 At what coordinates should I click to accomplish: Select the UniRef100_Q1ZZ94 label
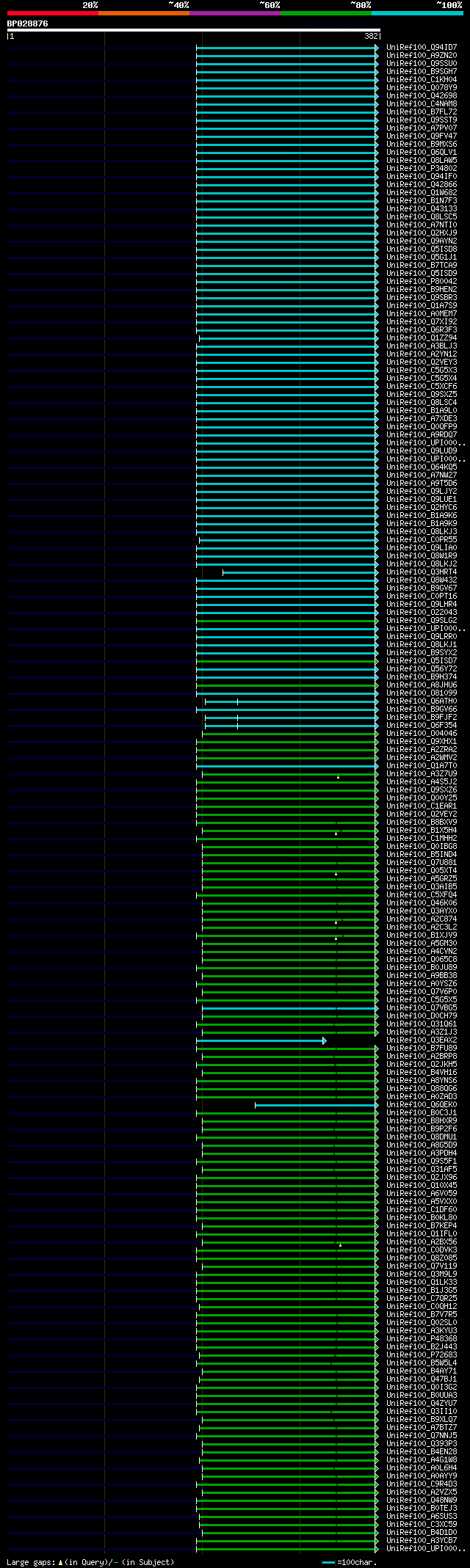coord(422,338)
